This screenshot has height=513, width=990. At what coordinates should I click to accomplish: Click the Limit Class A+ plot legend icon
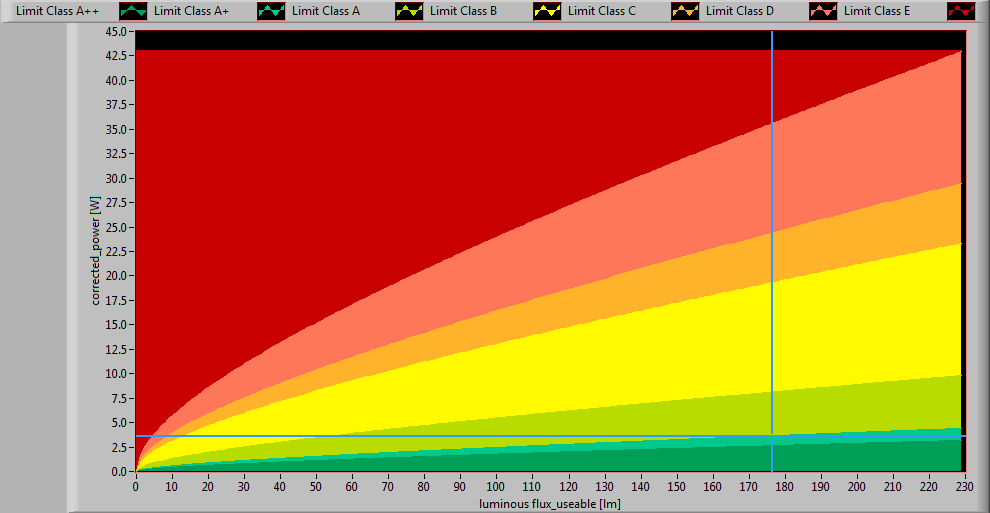(x=271, y=11)
